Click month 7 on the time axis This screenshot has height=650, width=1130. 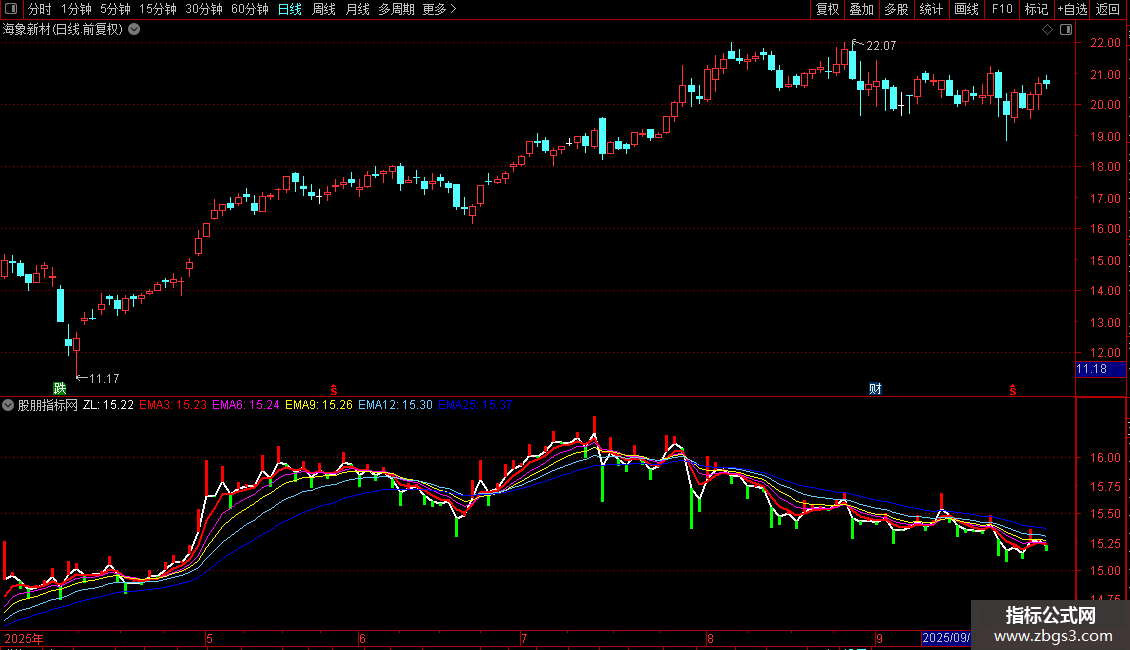[524, 638]
